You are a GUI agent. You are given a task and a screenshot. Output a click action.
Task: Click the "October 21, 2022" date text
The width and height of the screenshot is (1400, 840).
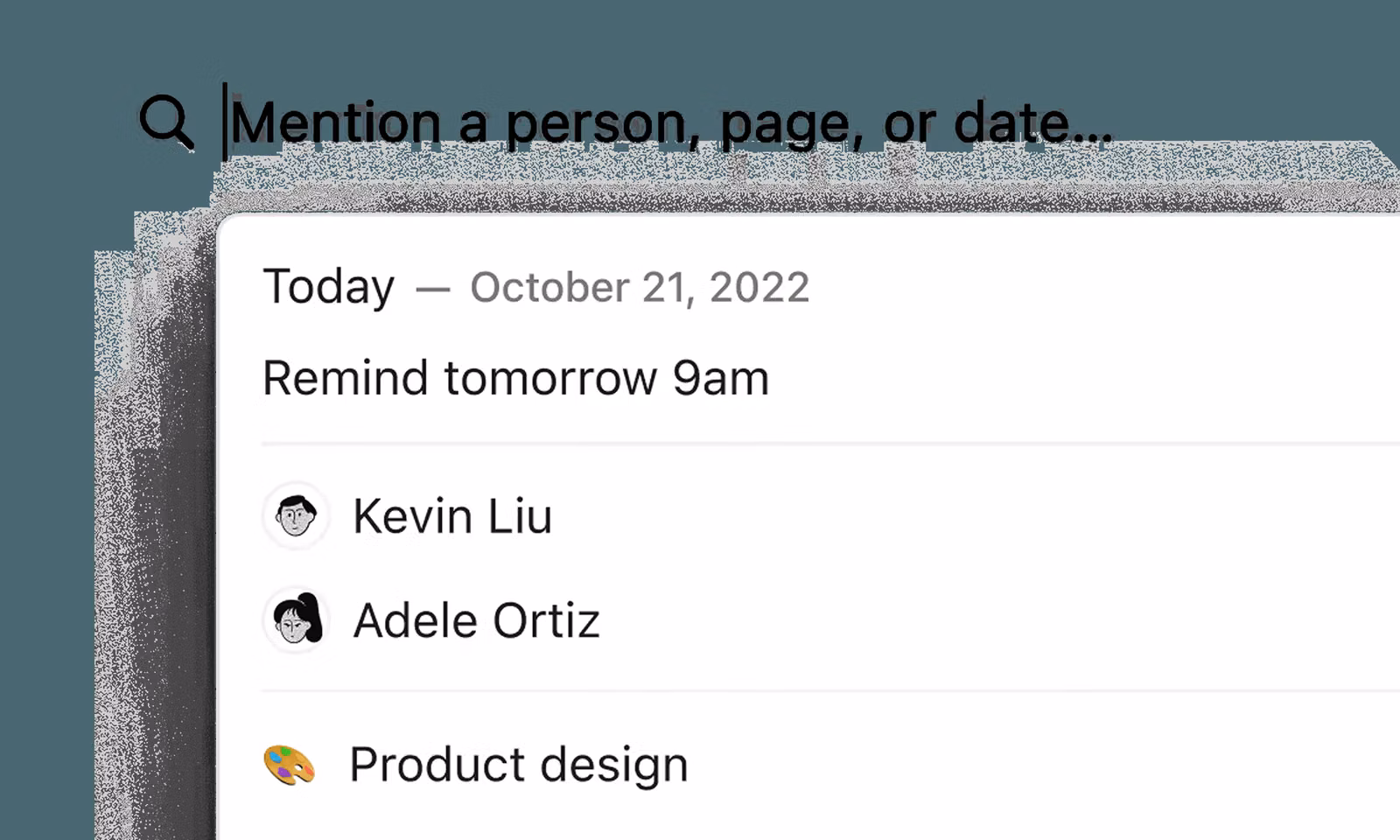click(640, 288)
